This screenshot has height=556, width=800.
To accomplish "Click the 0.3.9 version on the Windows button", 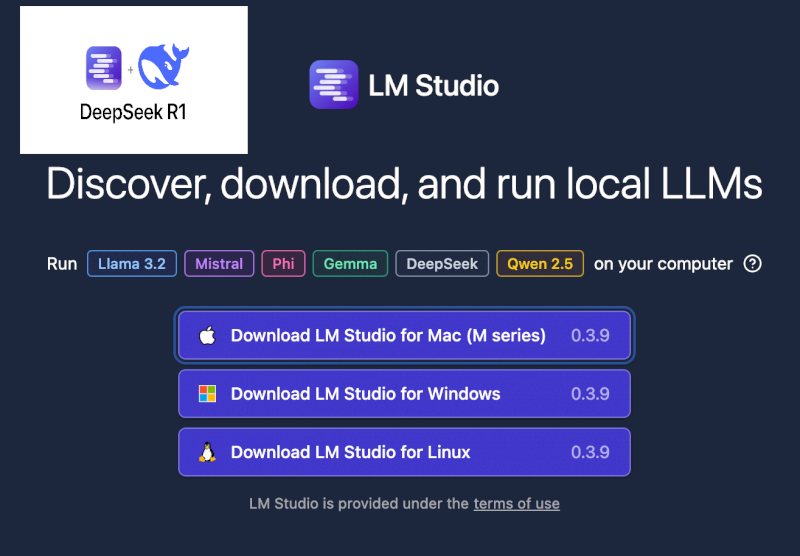I will point(590,394).
